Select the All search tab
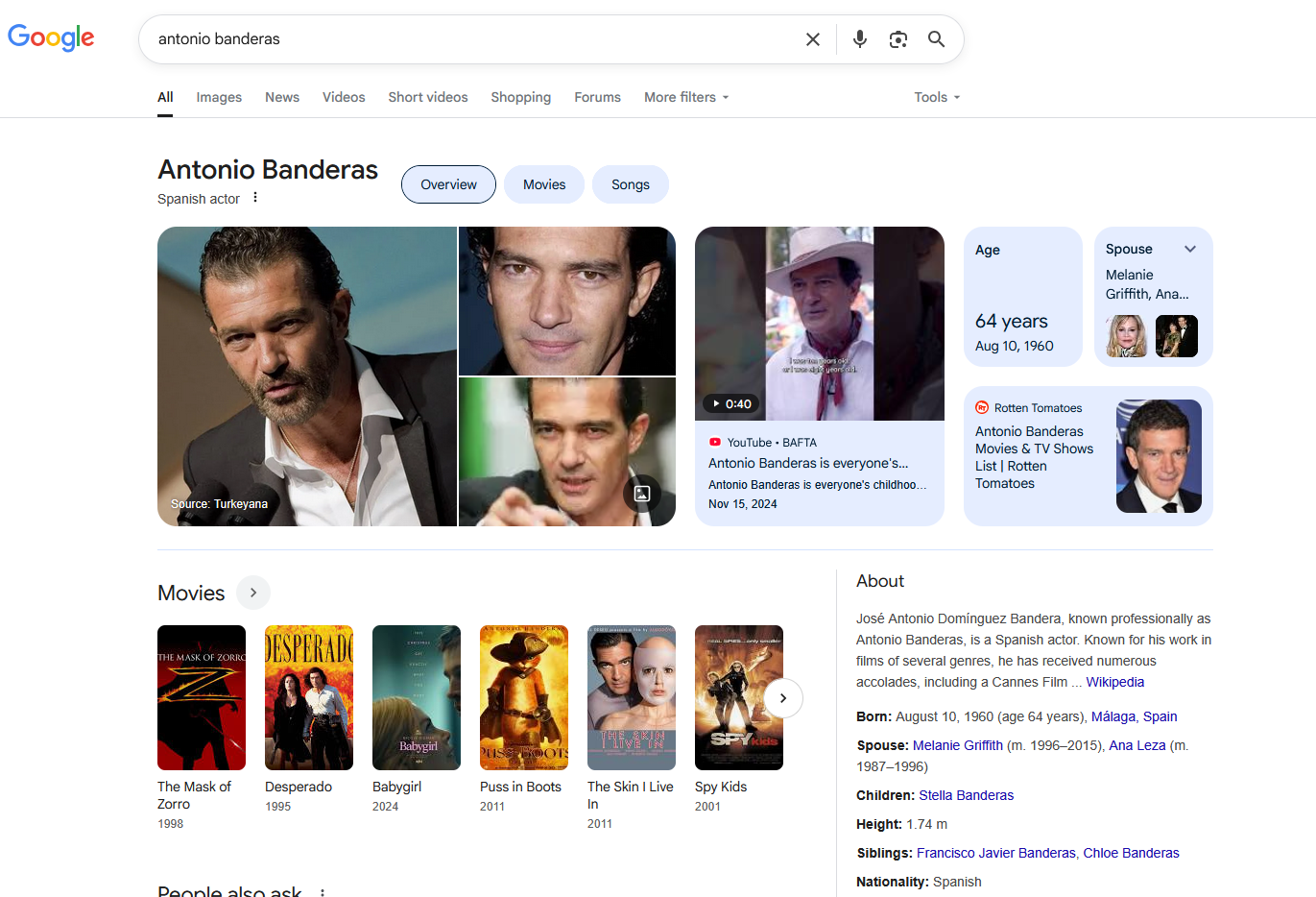 tap(165, 97)
